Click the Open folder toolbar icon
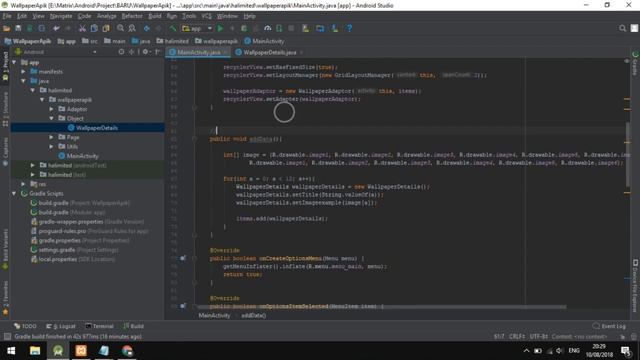640x360 pixels. click(x=7, y=29)
